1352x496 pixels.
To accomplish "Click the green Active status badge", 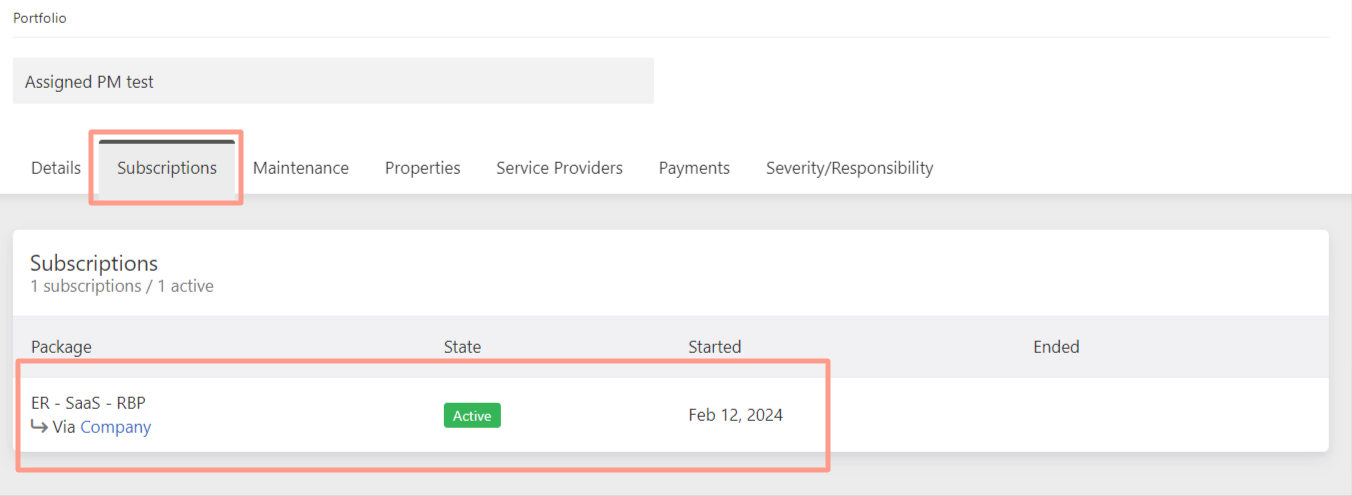I will click(472, 415).
